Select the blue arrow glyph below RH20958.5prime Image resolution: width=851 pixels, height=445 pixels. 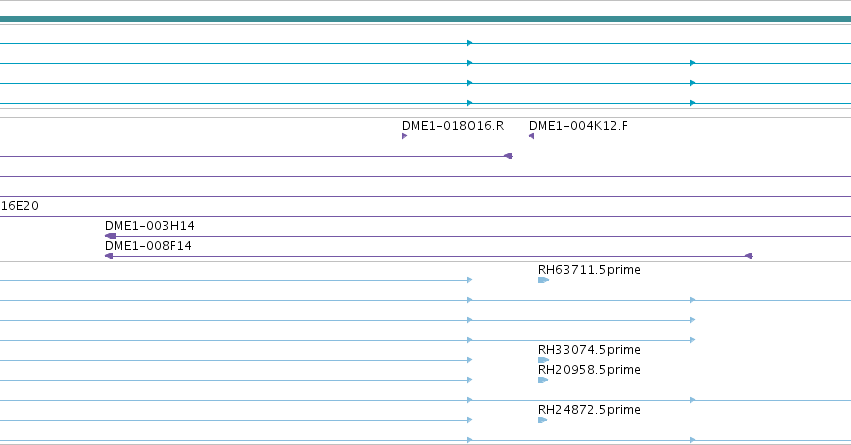click(543, 380)
